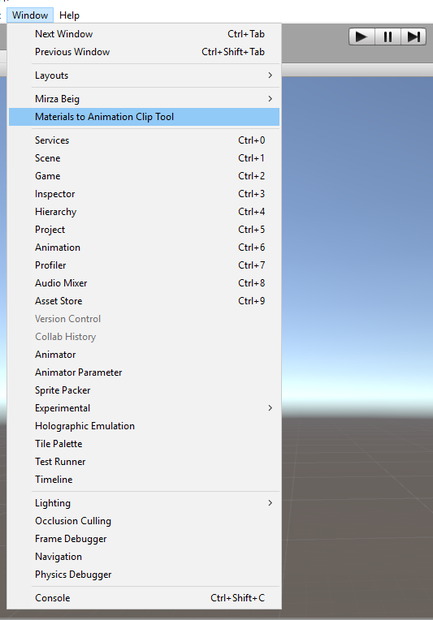Select Console at menu bottom
Screen dimensions: 433x620
click(x=144, y=598)
